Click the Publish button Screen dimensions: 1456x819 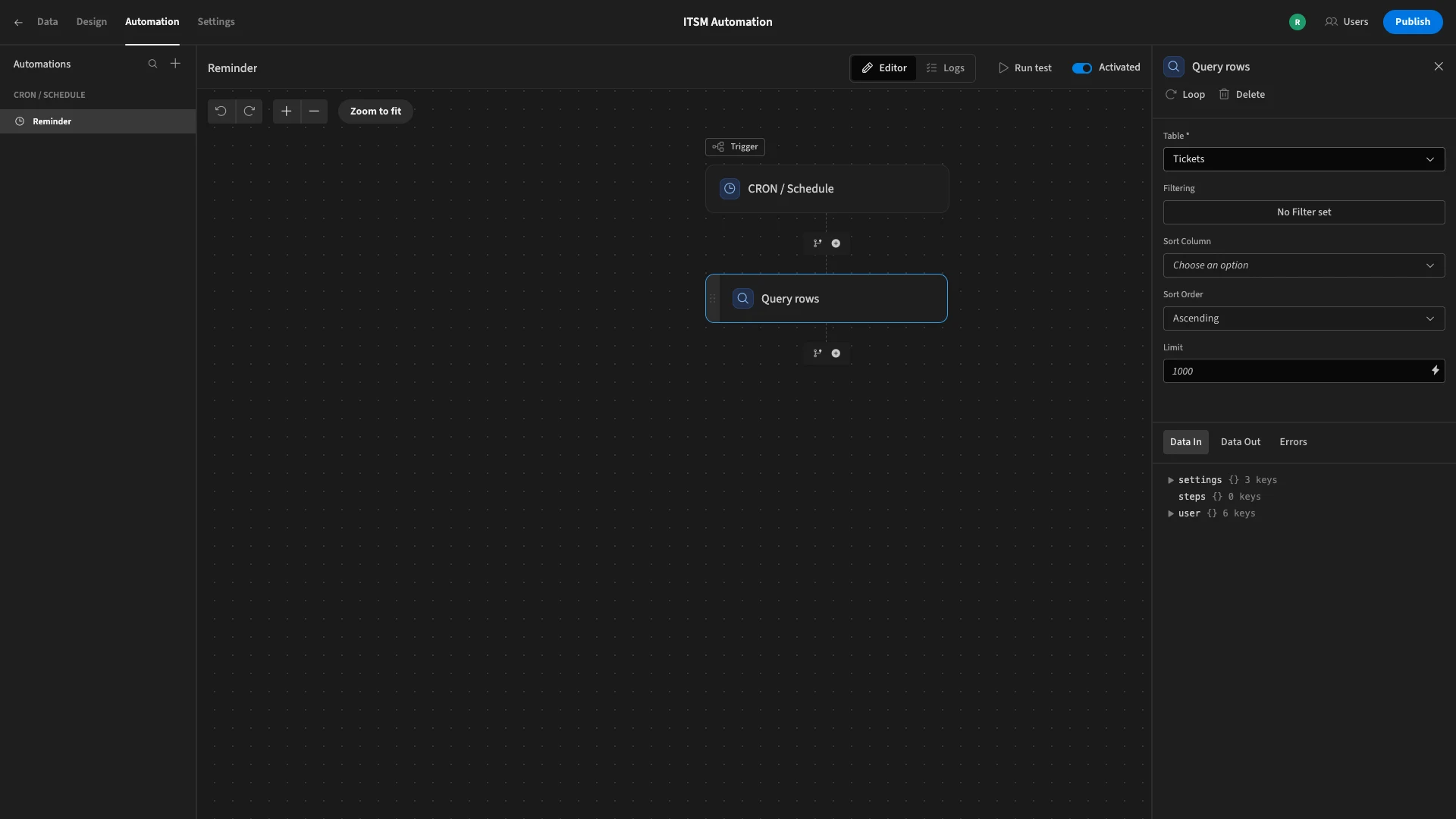point(1412,22)
